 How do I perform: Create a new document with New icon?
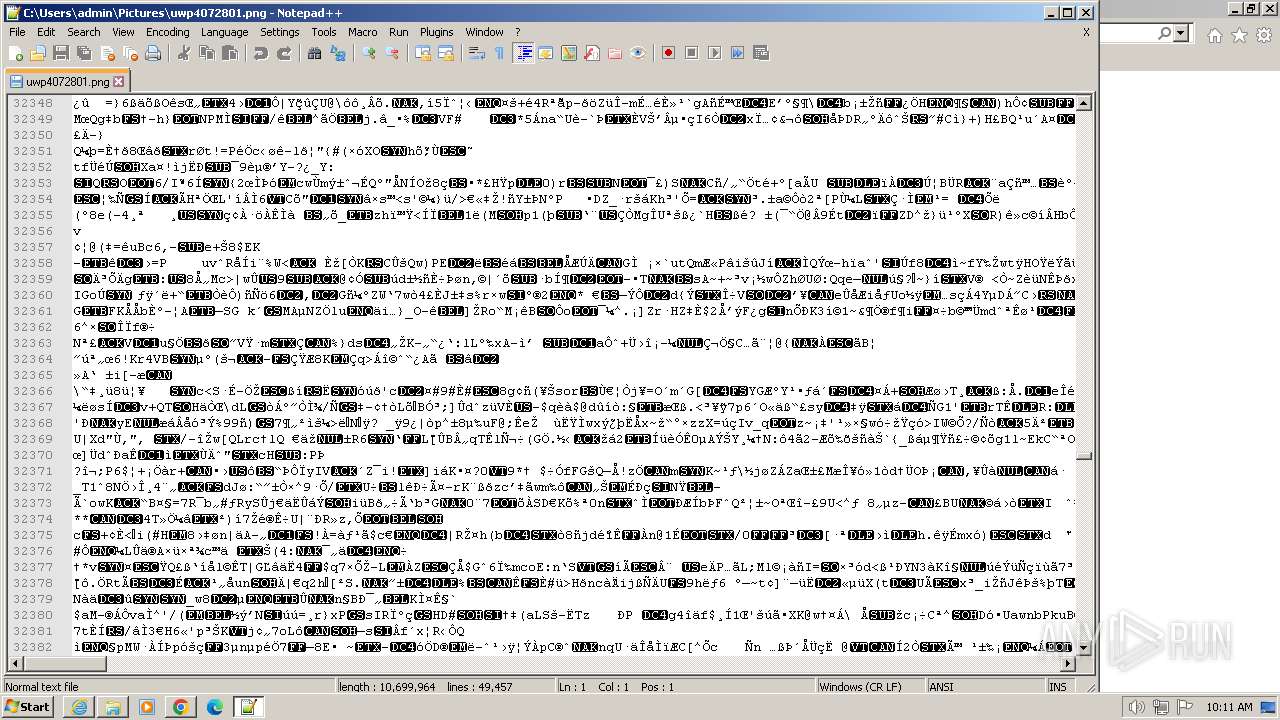[x=17, y=53]
